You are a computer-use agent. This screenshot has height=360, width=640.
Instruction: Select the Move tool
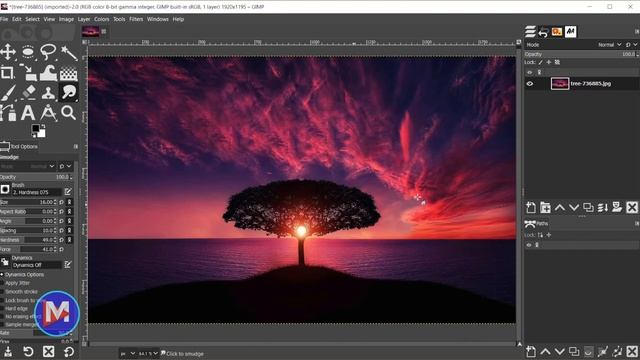click(x=8, y=52)
